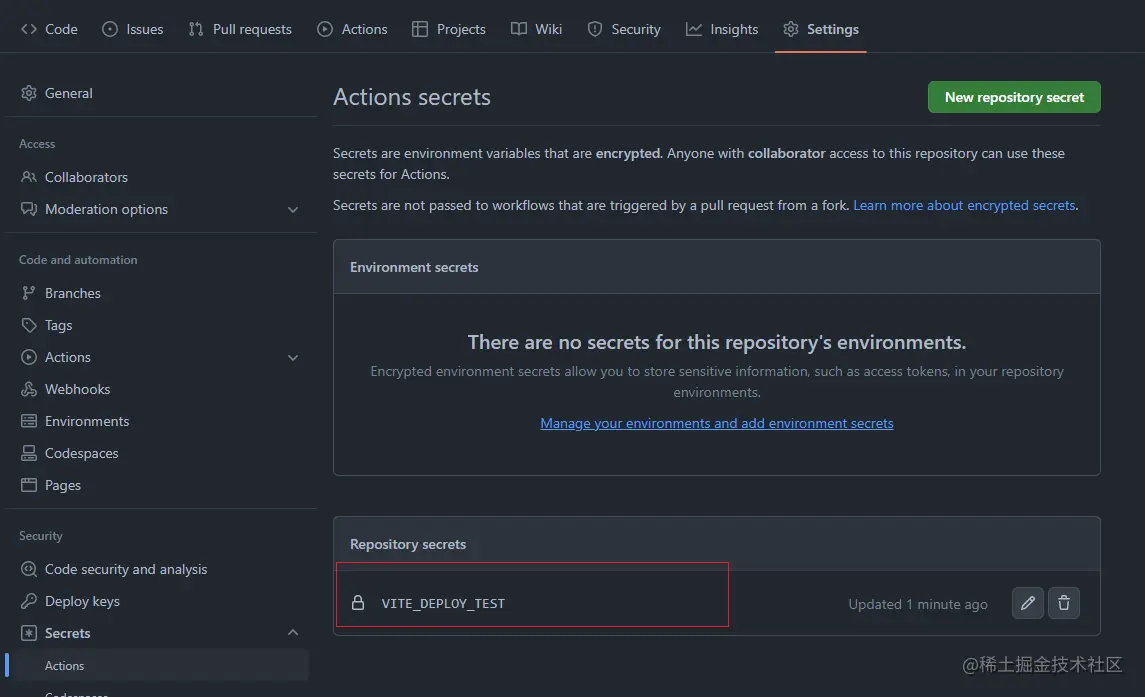
Task: Edit the VITE_DEPLOY_TEST secret with pencil icon
Action: coord(1027,603)
